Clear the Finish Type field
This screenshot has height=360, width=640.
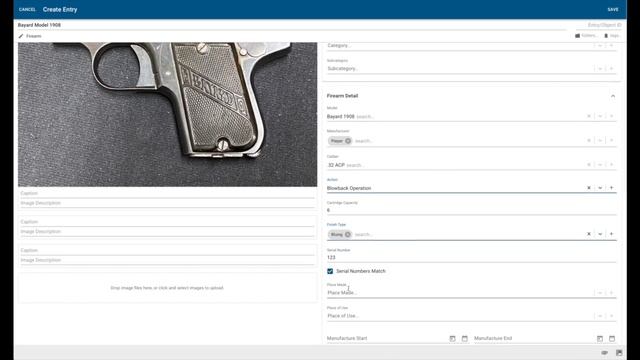coord(589,234)
